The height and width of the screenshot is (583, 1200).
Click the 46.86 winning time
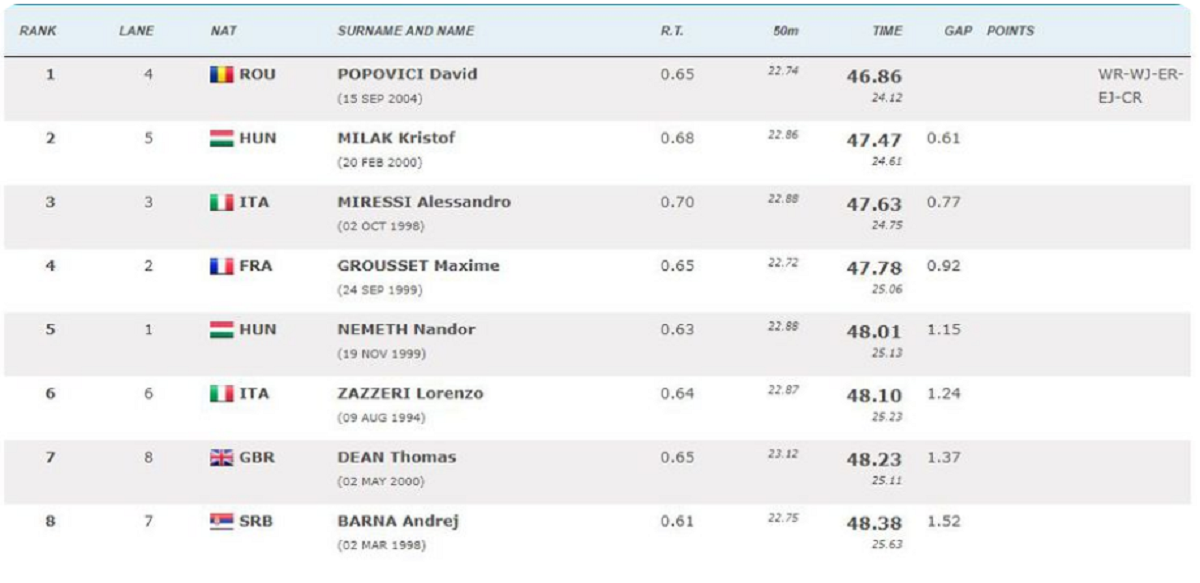874,76
